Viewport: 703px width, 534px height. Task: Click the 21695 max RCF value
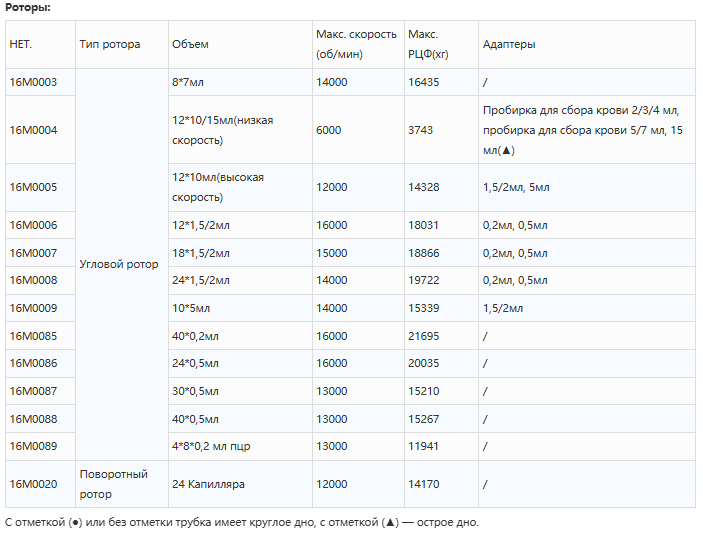pos(424,336)
